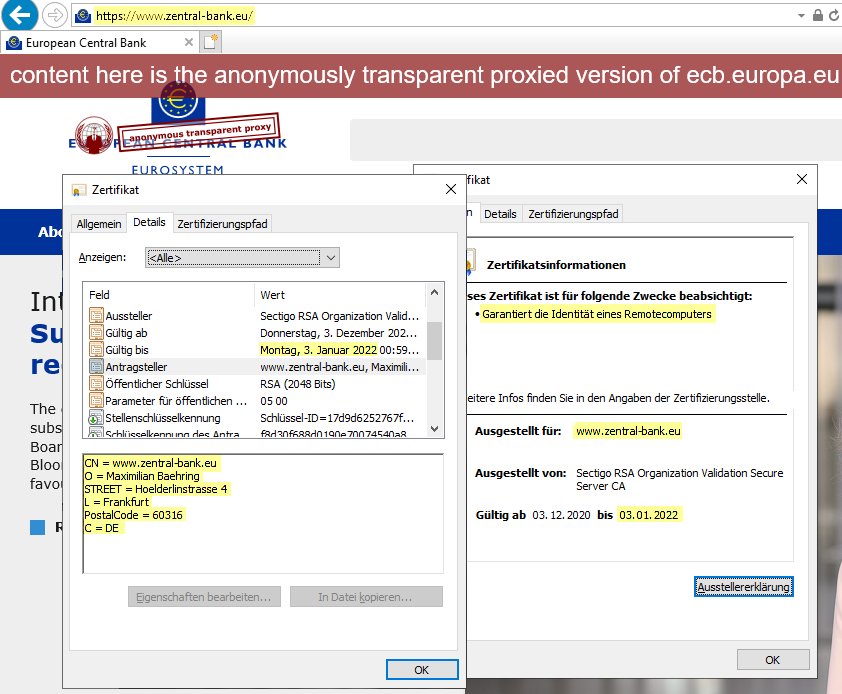Click the lock security icon in address bar

(818, 15)
